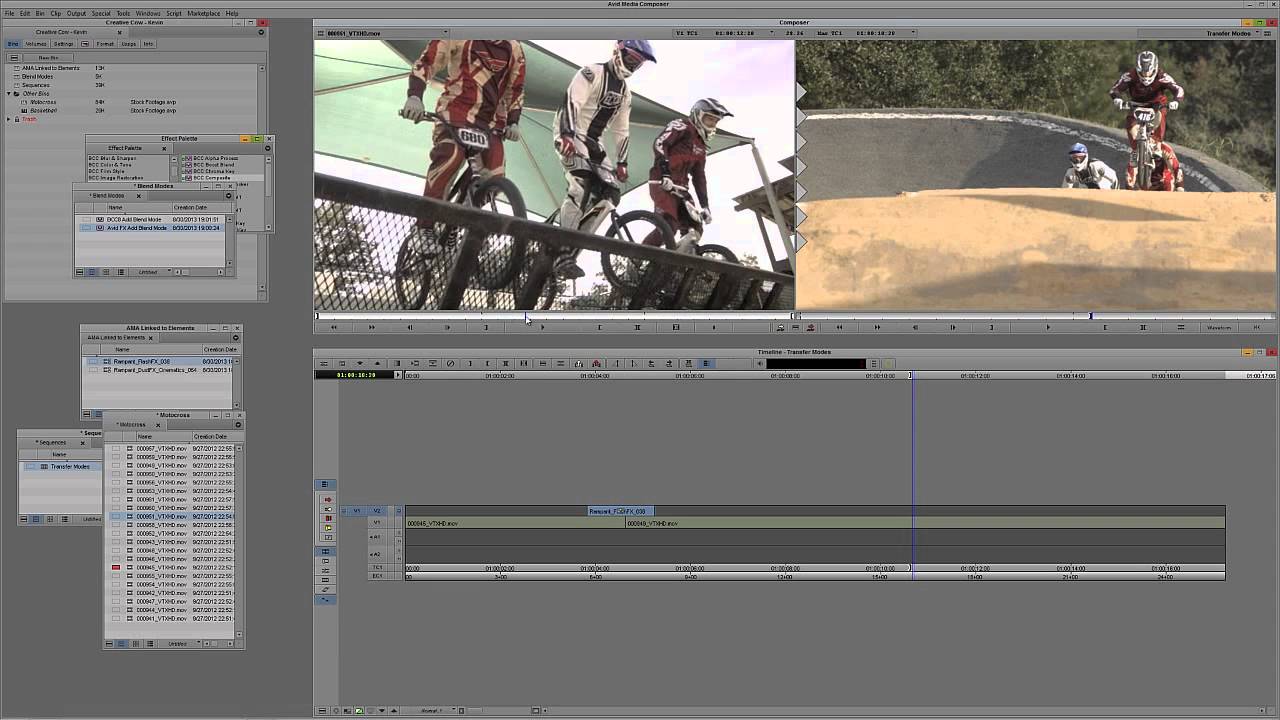The height and width of the screenshot is (720, 1280).
Task: Open the Usage tab in project window
Action: pos(128,44)
